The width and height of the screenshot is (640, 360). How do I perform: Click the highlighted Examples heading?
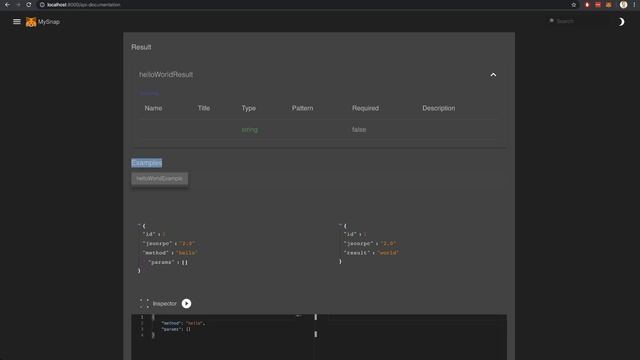147,163
